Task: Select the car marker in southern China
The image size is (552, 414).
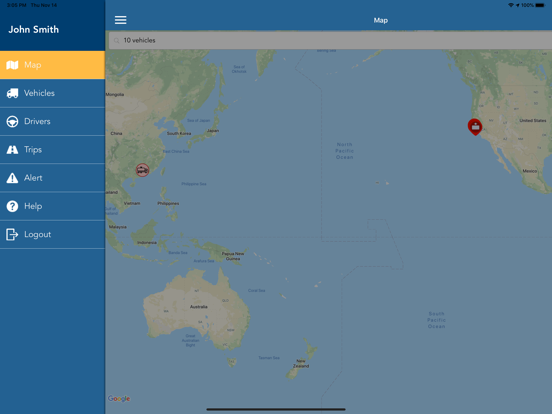Action: point(142,170)
